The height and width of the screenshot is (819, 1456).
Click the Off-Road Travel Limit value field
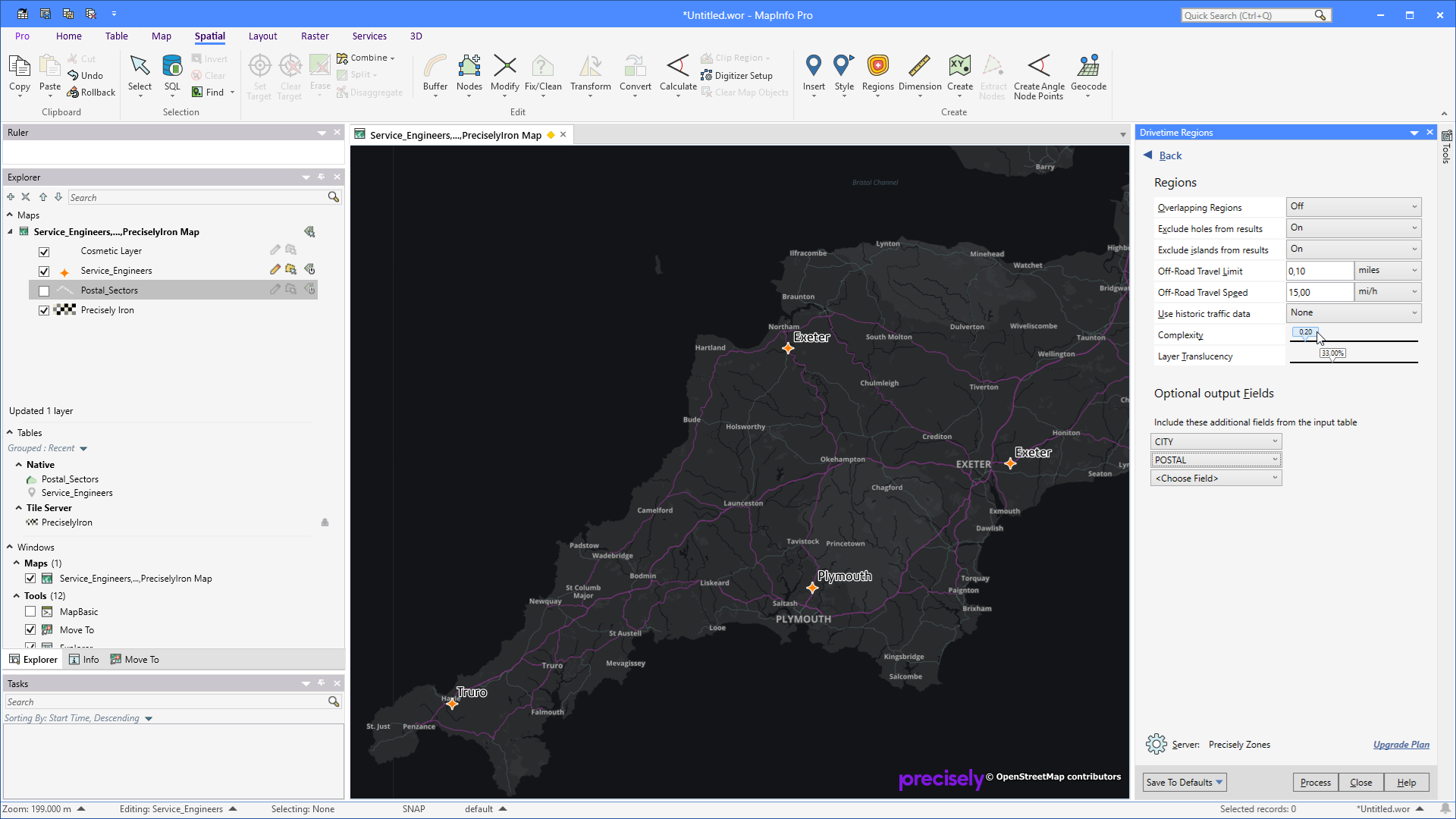coord(1320,271)
